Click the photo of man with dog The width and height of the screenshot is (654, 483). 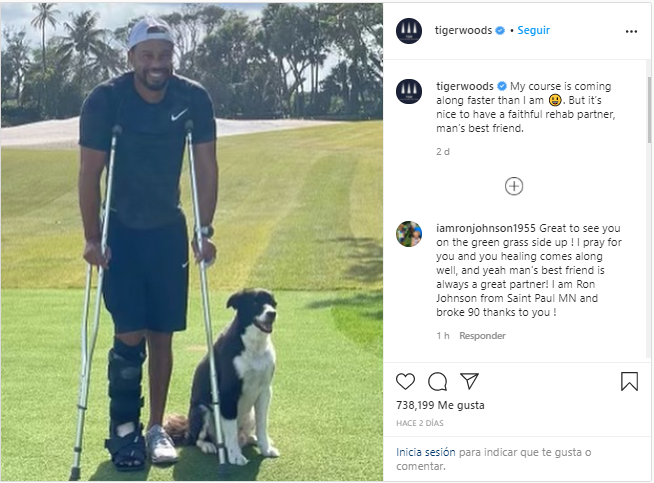(191, 242)
